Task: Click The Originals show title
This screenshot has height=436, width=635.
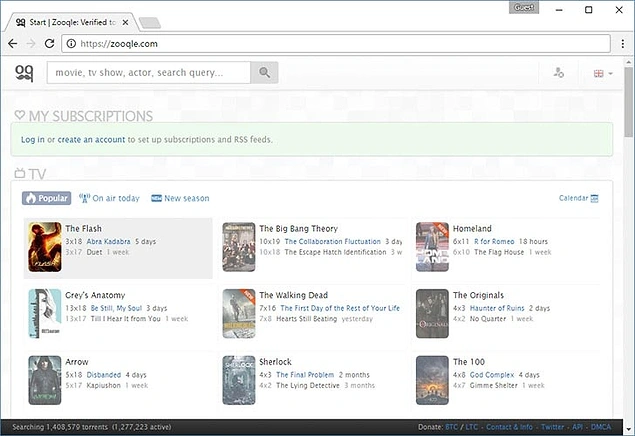Action: (x=478, y=295)
